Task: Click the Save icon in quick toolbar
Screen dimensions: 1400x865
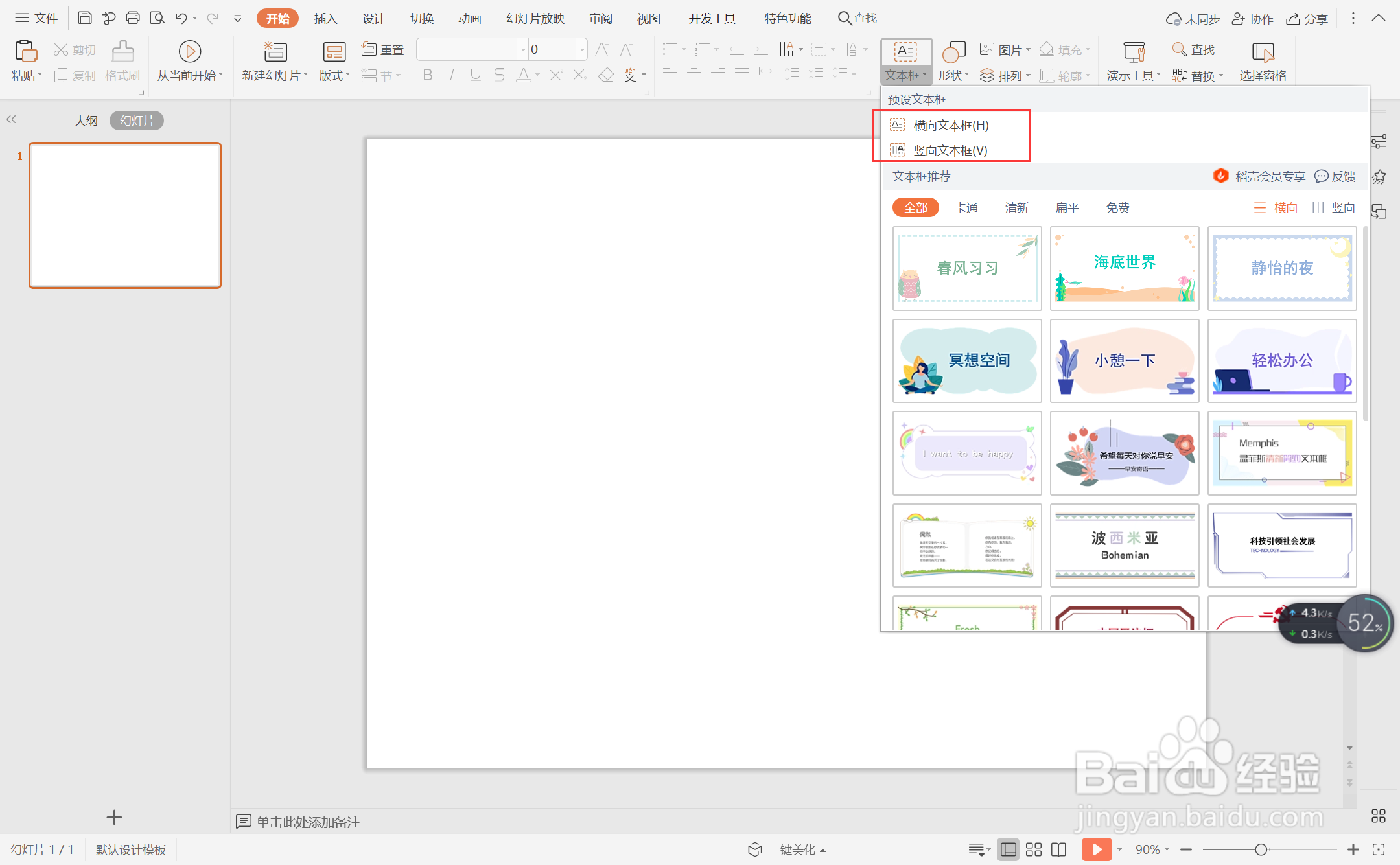Action: [x=84, y=18]
